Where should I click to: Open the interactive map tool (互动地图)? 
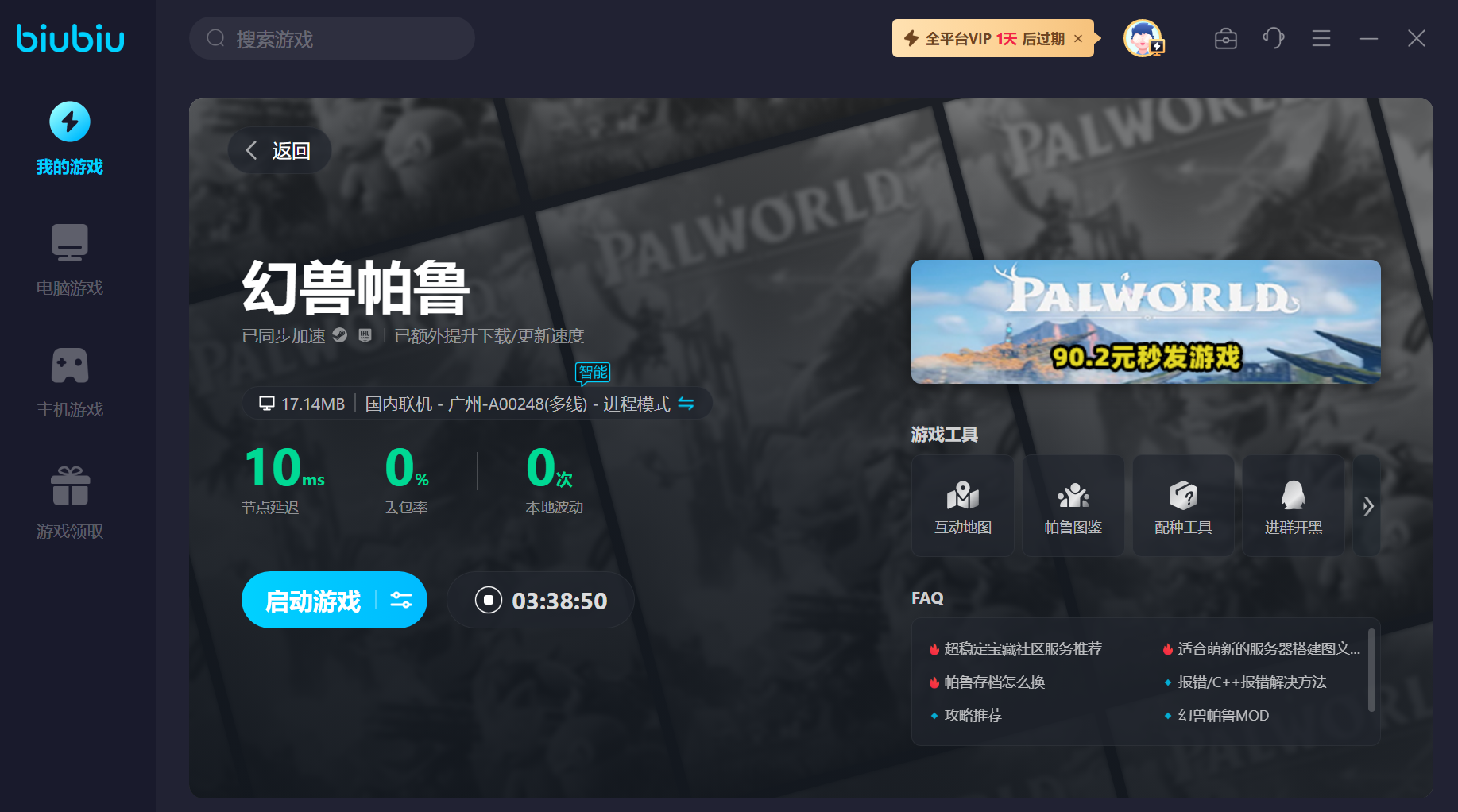(962, 505)
